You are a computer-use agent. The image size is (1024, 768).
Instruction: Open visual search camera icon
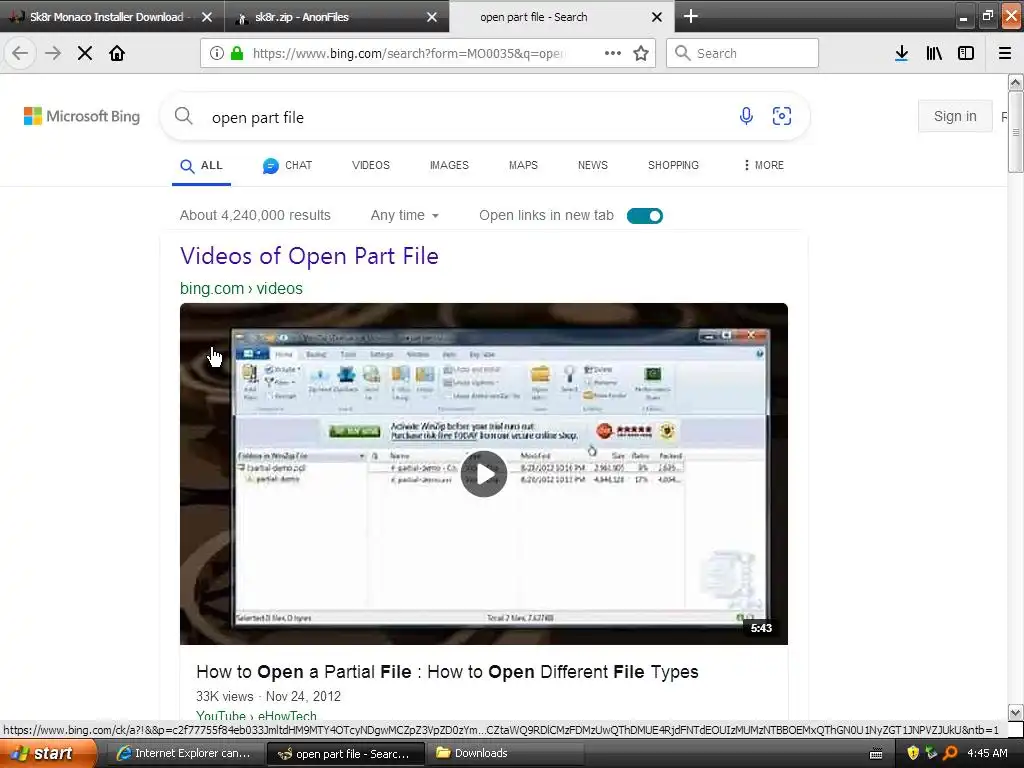[782, 116]
